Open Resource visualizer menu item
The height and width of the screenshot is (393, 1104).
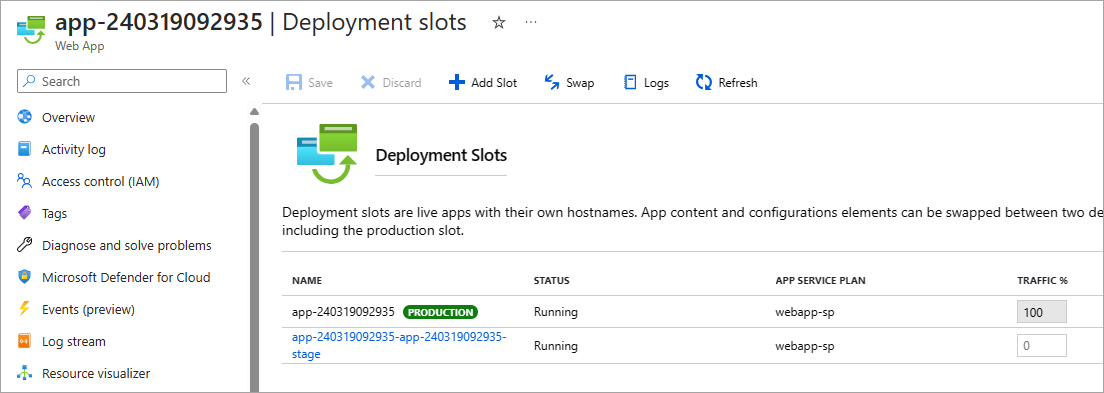tap(96, 373)
